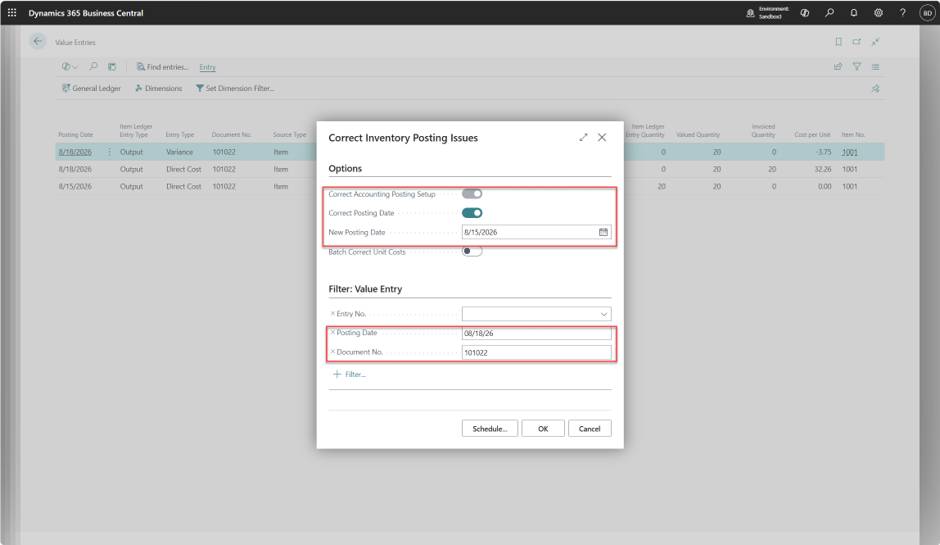Add another filter with + Filter link
The width and height of the screenshot is (940, 545).
[349, 374]
